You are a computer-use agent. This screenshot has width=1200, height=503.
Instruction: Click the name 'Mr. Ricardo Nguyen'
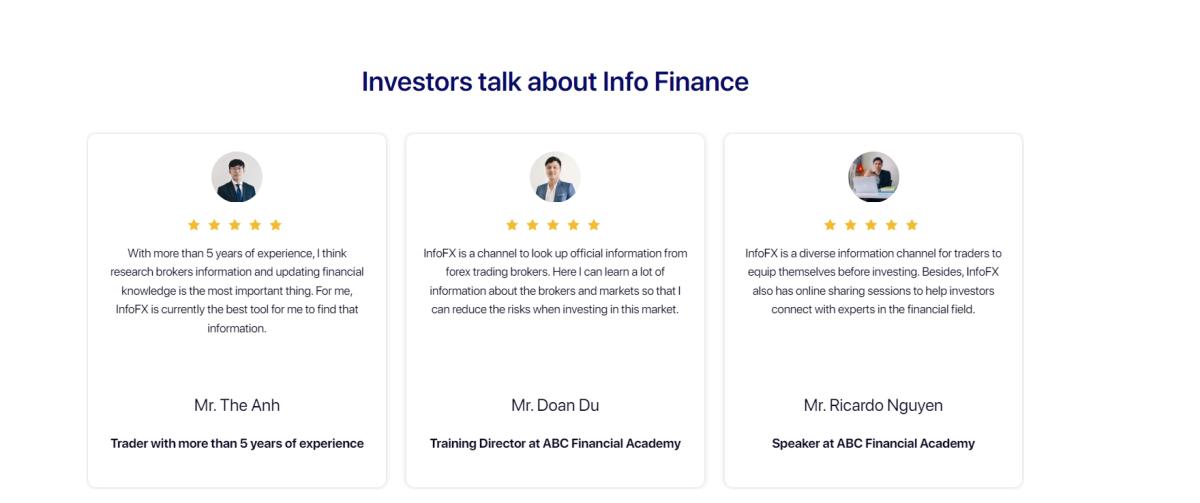pyautogui.click(x=873, y=405)
